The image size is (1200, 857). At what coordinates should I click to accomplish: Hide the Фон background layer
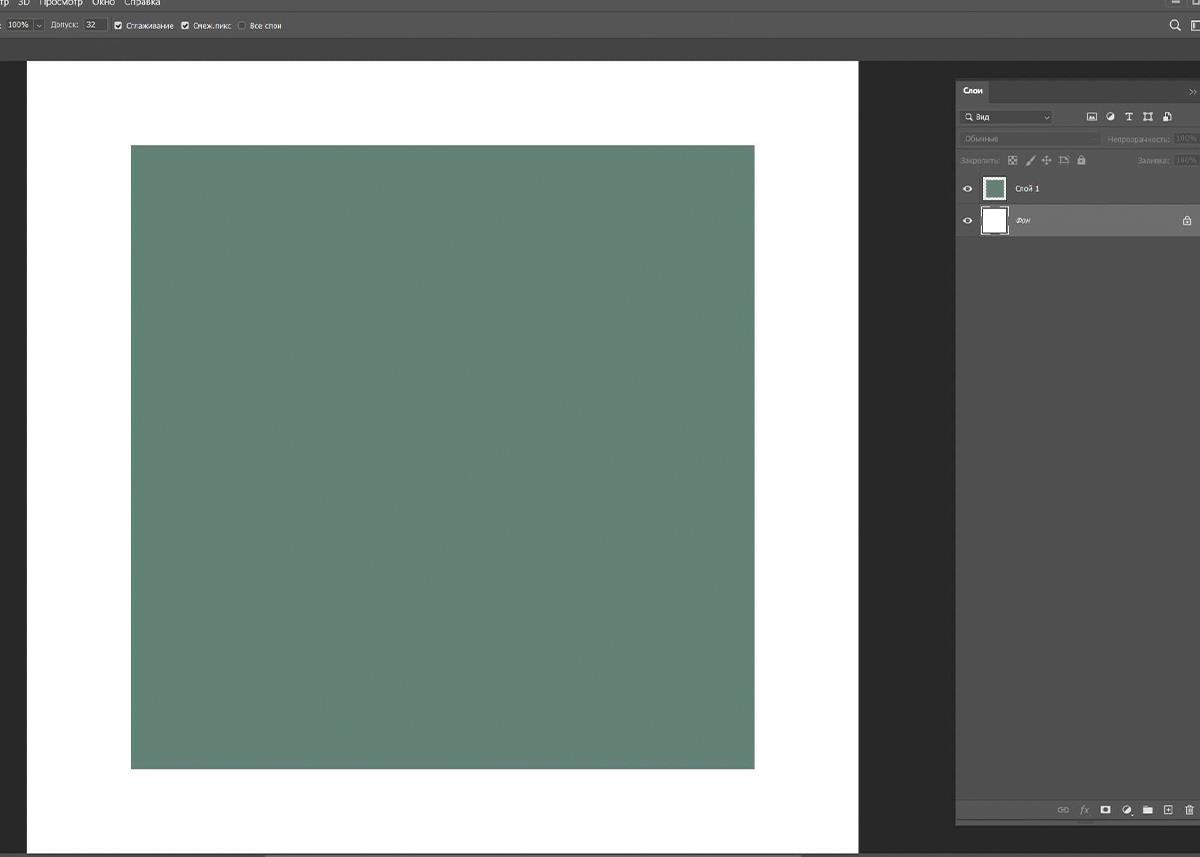tap(967, 221)
